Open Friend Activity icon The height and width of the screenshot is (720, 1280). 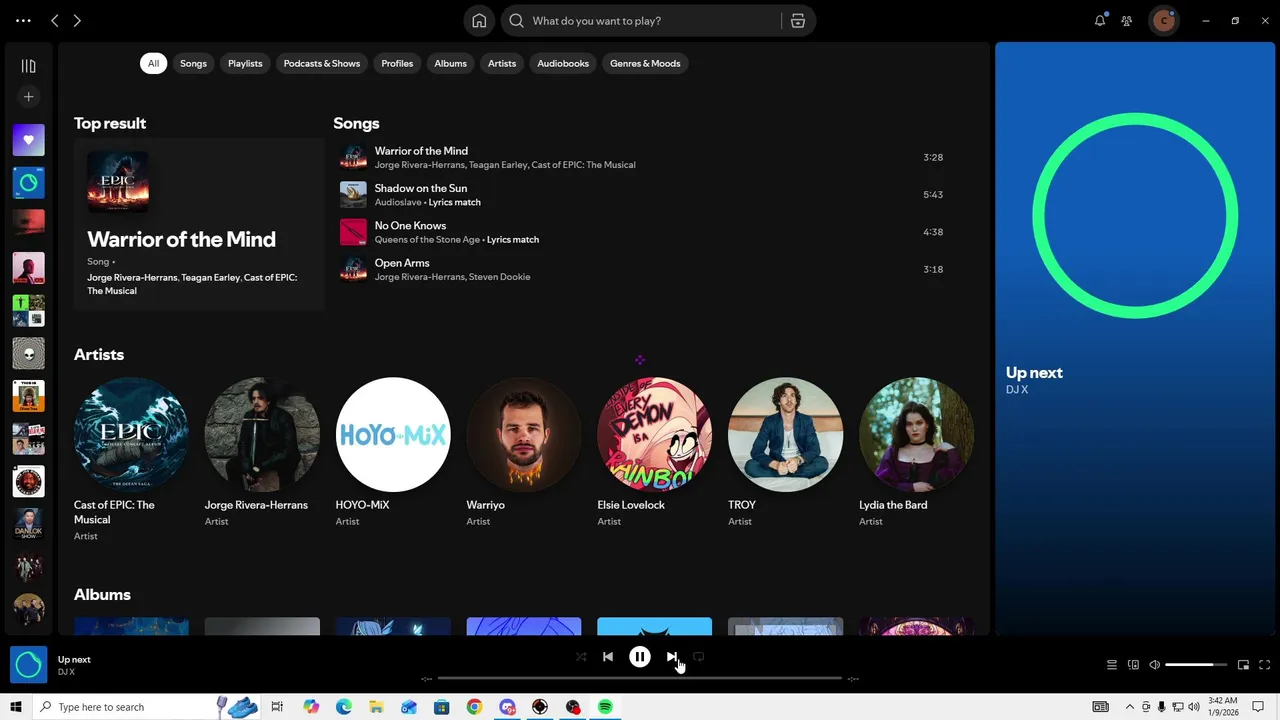coord(1127,21)
